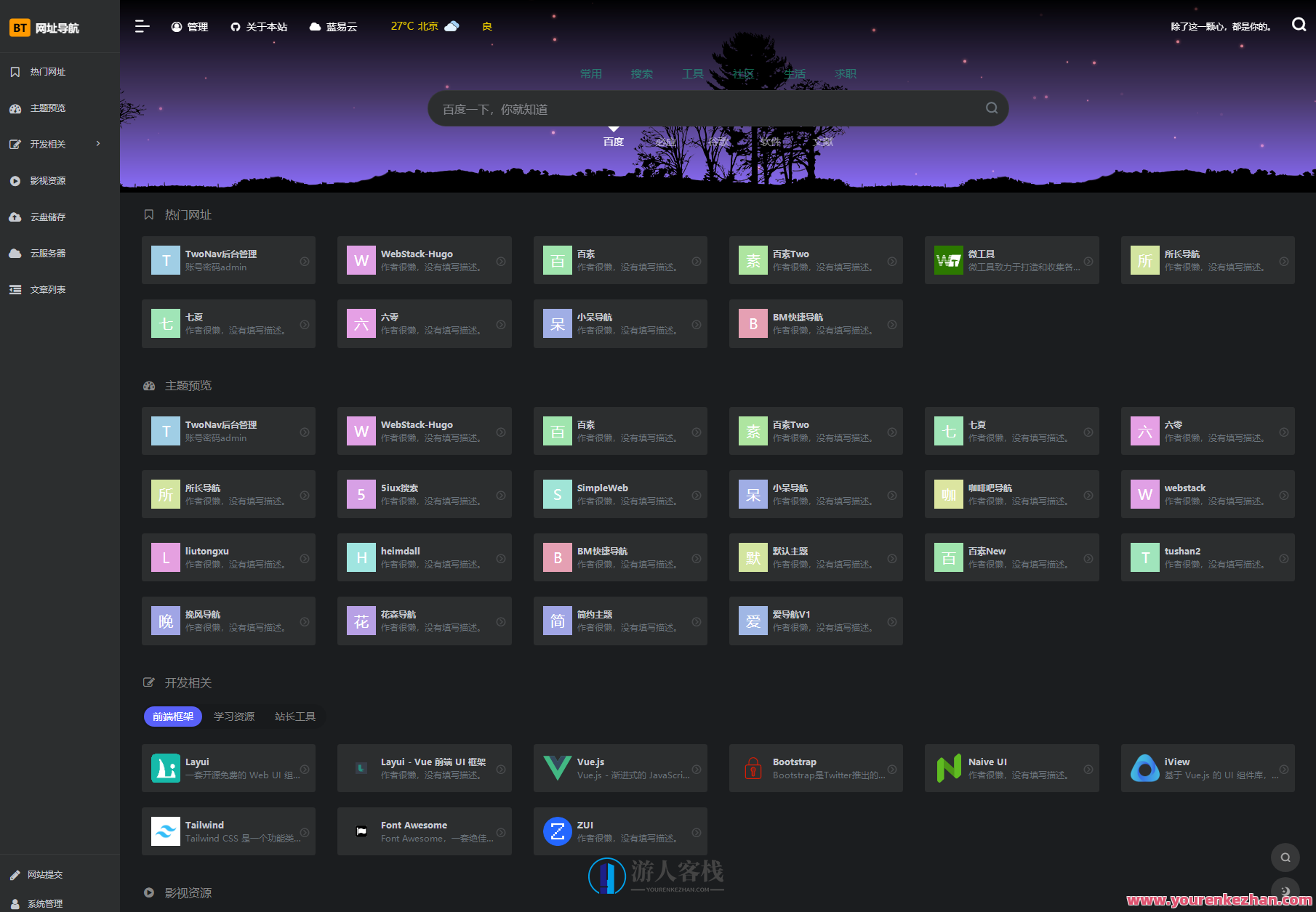The width and height of the screenshot is (1316, 912).
Task: Open the Naive UI site card
Action: click(1011, 768)
